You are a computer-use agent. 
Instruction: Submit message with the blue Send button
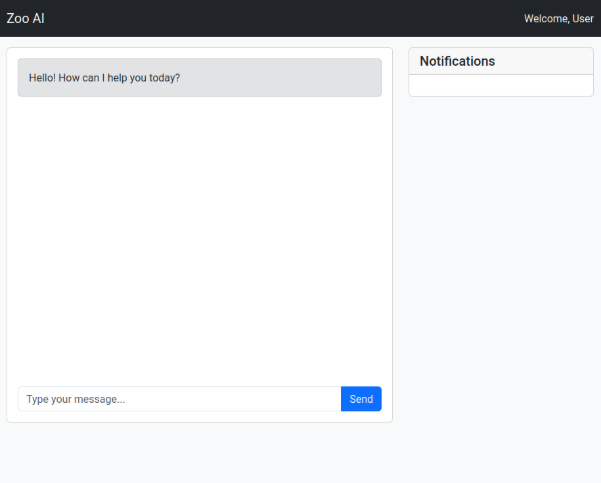tap(361, 399)
